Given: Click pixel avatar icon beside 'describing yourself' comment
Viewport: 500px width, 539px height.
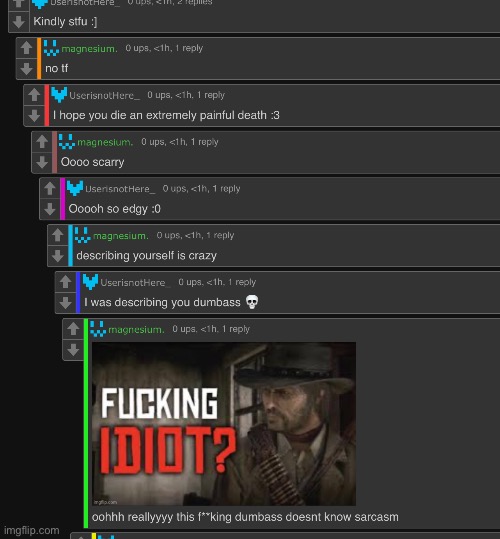Looking at the screenshot, I should click(x=82, y=235).
